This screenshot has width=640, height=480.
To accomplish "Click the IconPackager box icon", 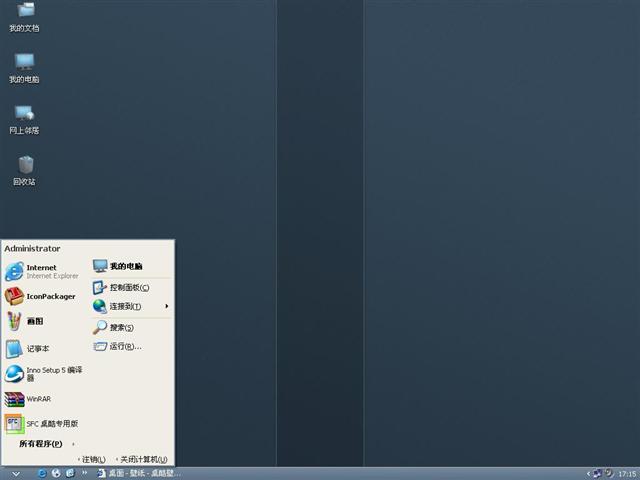I will pyautogui.click(x=14, y=296).
